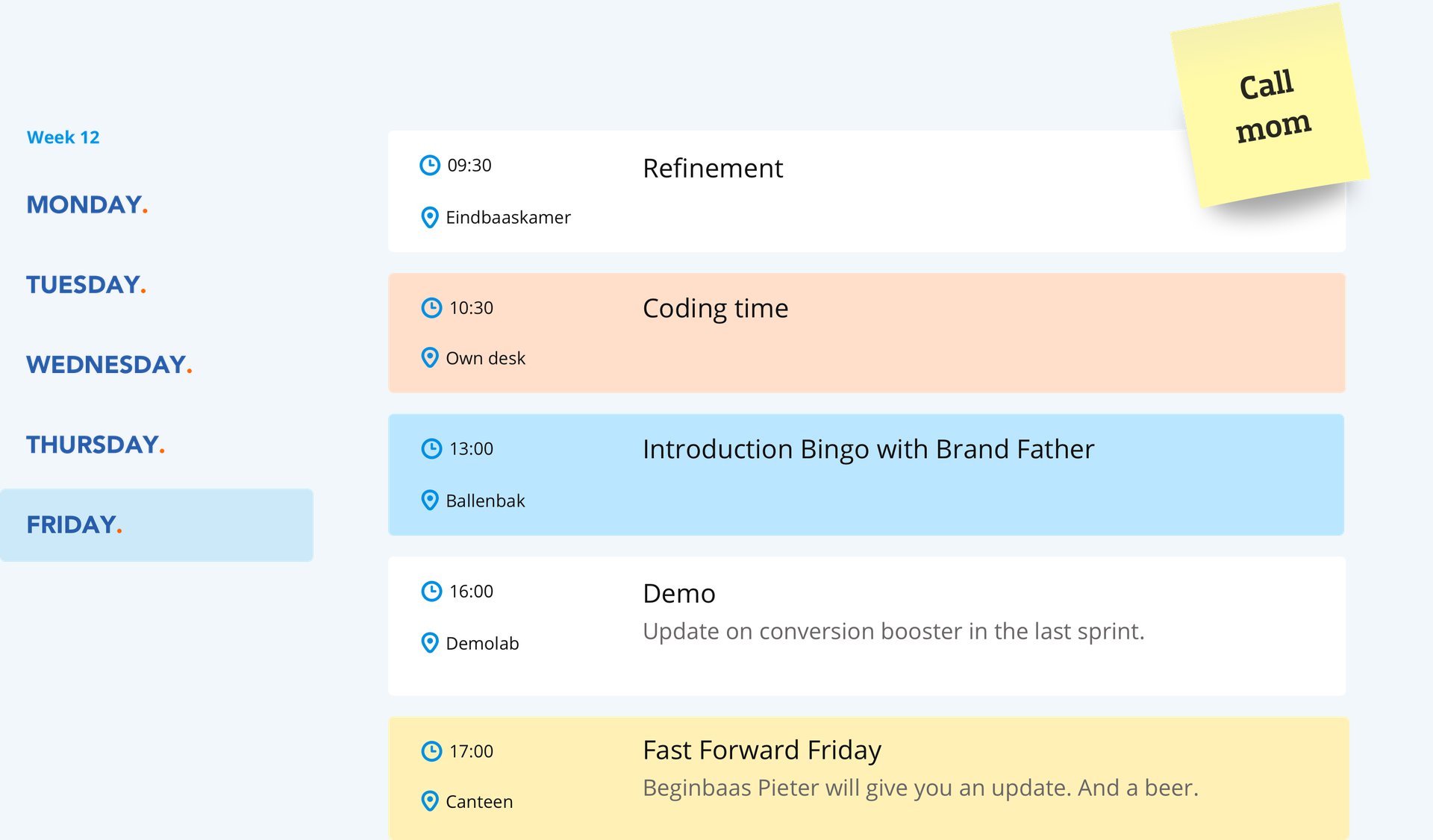Click the location pin next to Canteen

point(430,801)
